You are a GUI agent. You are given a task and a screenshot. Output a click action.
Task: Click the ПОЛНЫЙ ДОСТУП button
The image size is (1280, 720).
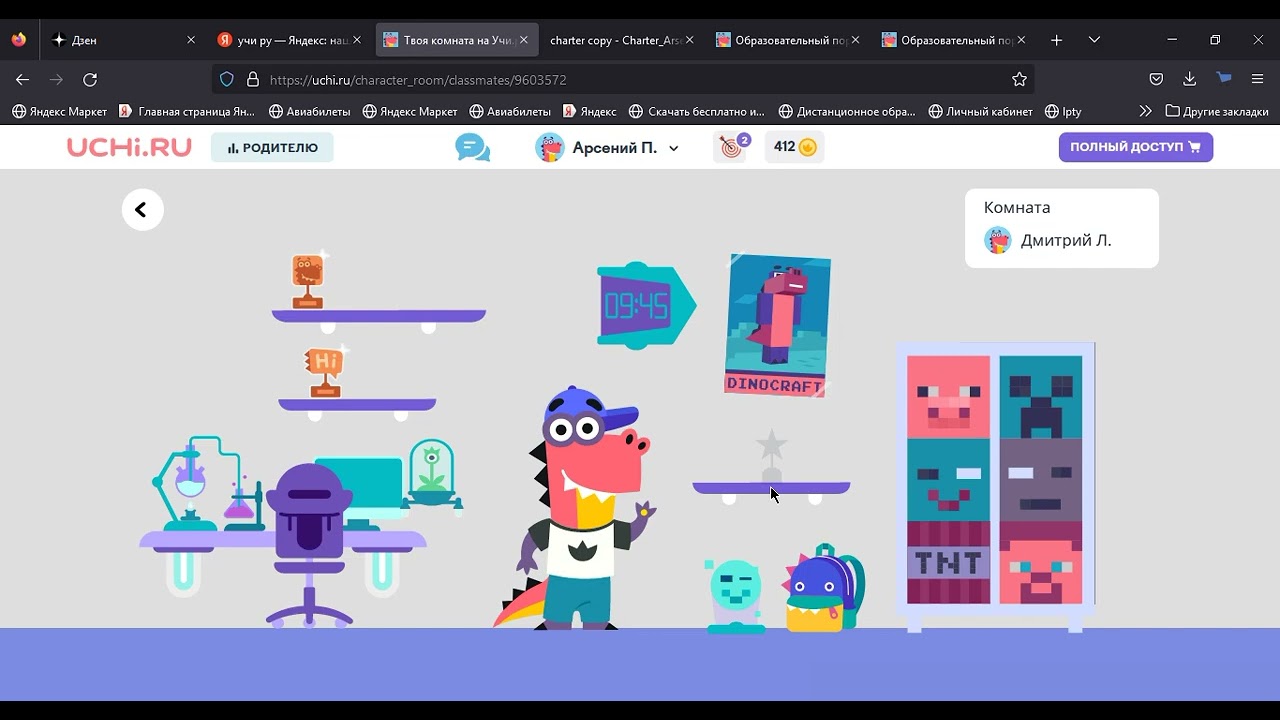coord(1136,147)
